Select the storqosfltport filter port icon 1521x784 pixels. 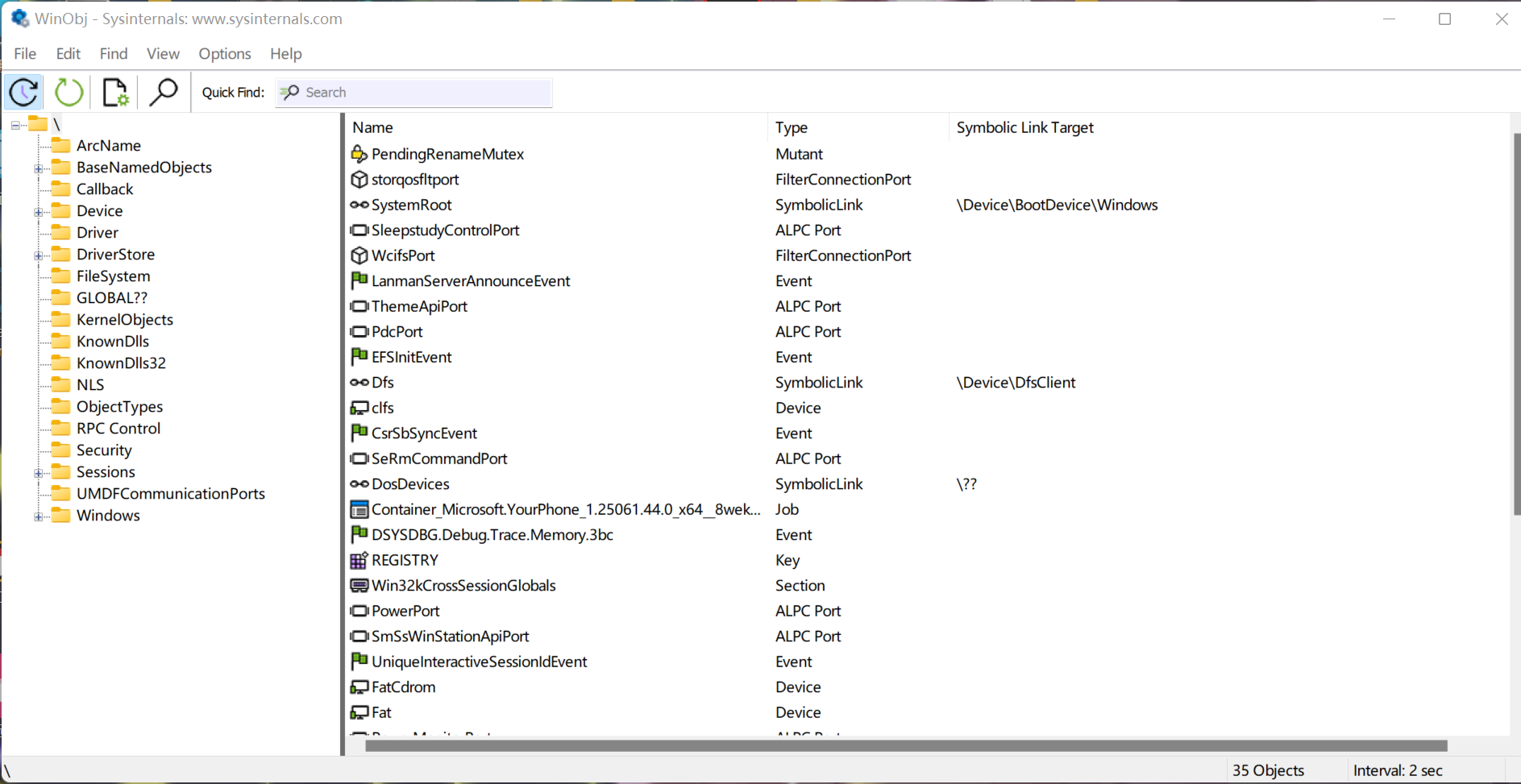359,180
